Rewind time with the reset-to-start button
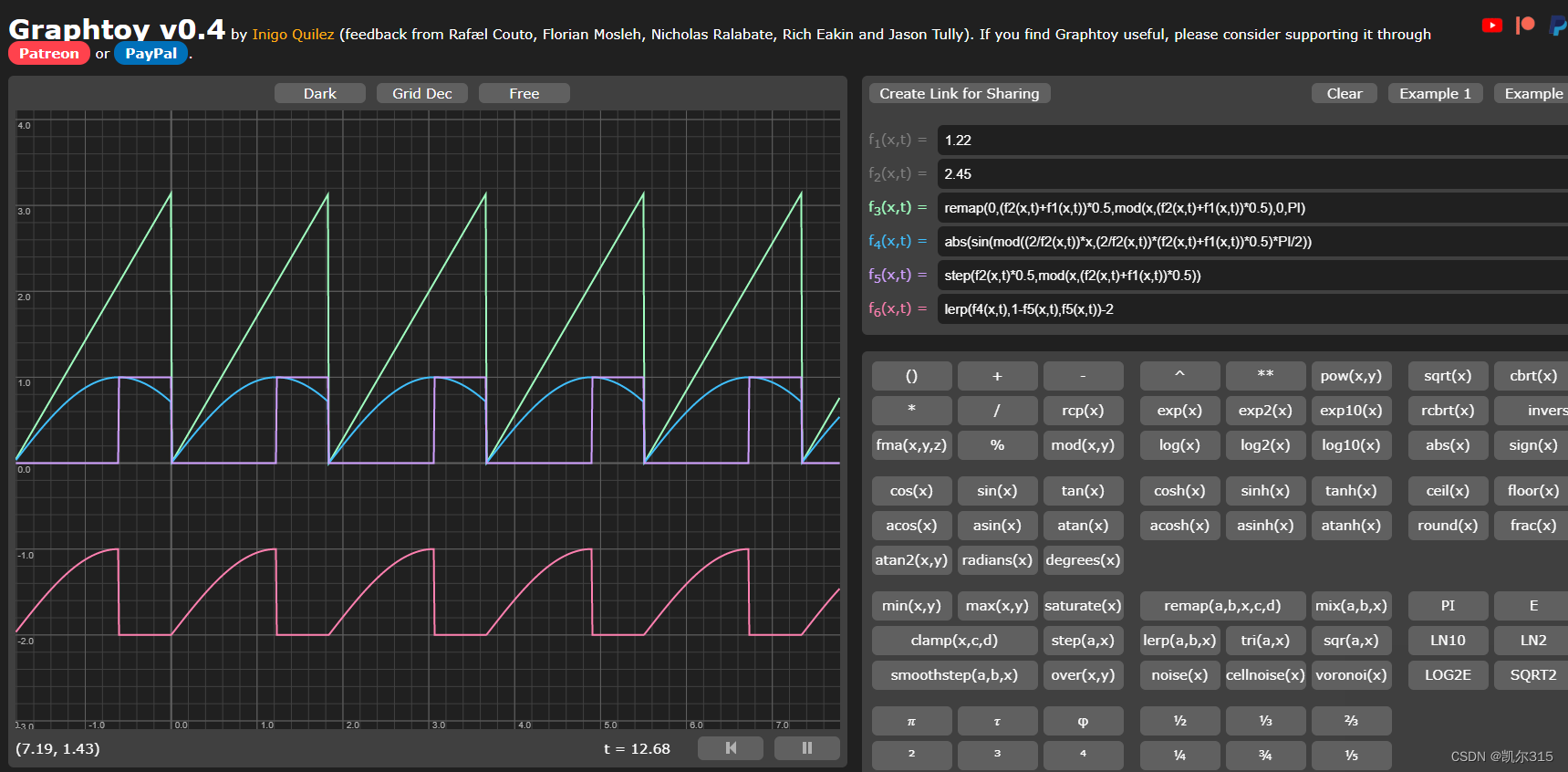Image resolution: width=1568 pixels, height=772 pixels. pos(731,748)
